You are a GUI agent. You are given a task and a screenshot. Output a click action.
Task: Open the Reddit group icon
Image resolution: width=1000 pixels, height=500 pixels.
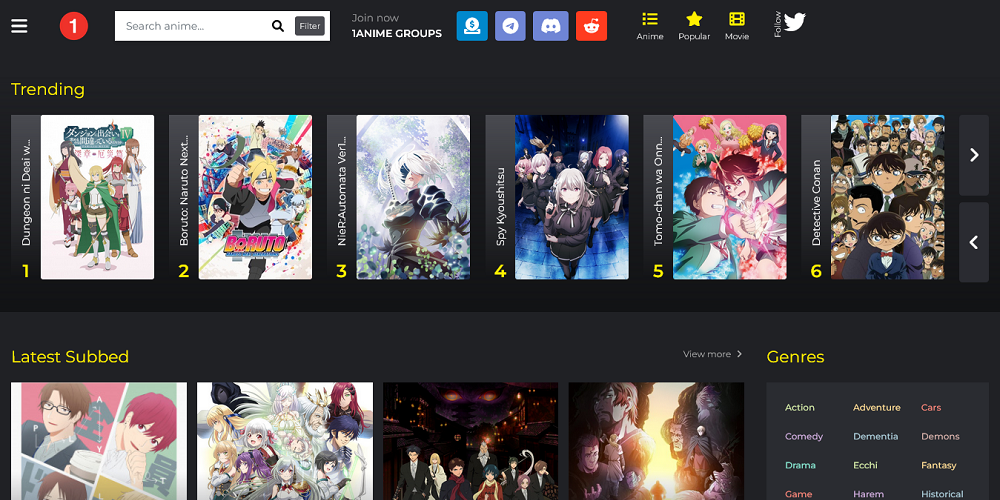click(x=591, y=26)
